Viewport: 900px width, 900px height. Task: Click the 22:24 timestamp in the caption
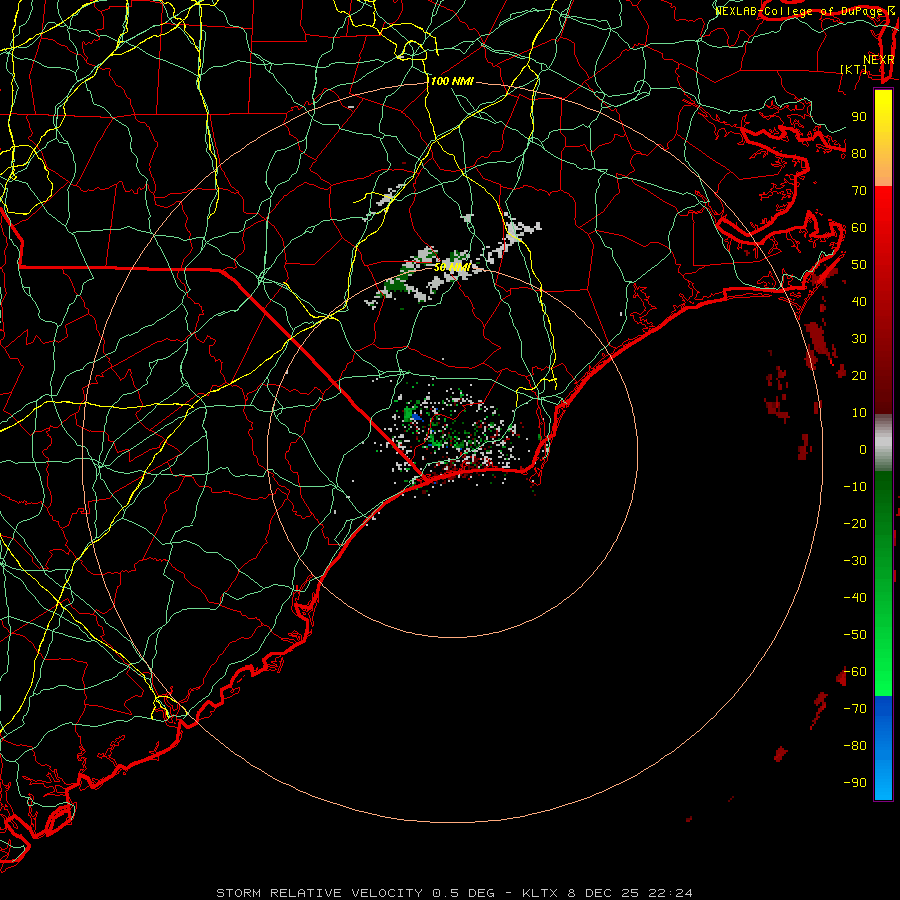(x=670, y=893)
